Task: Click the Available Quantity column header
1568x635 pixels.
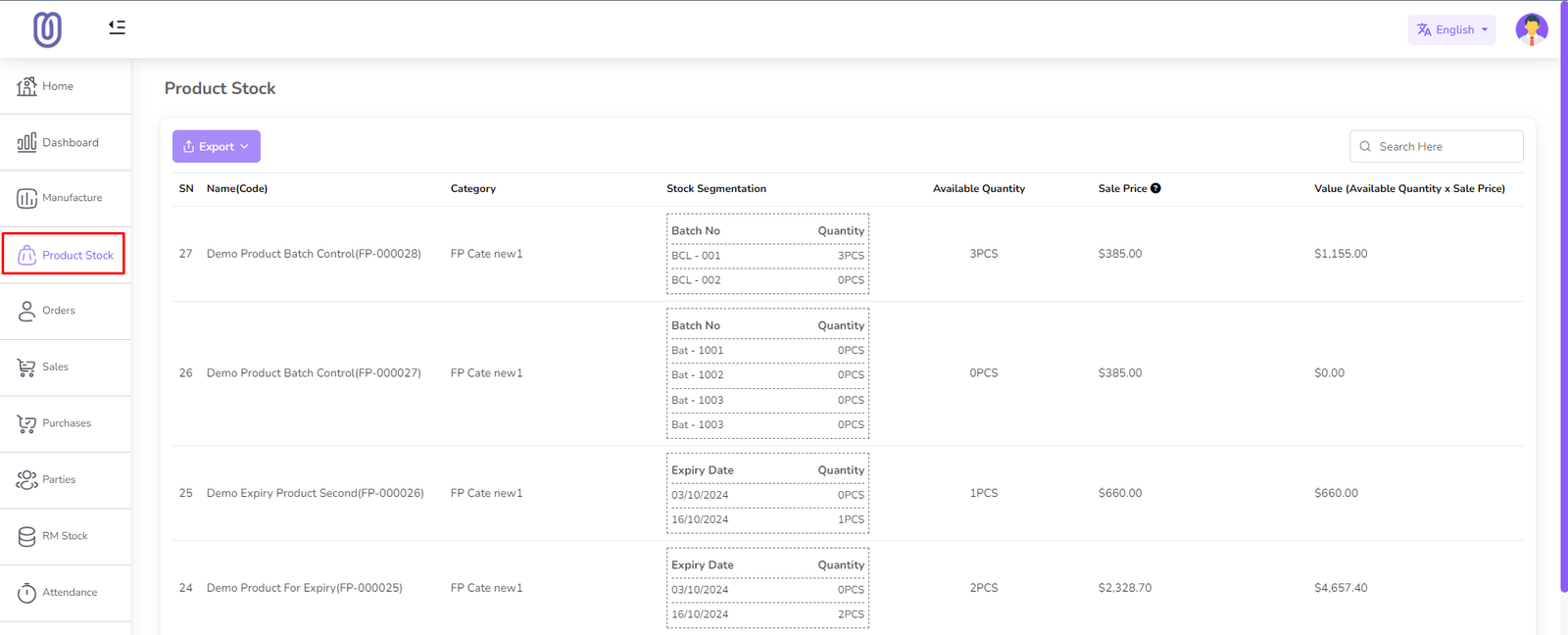Action: pyautogui.click(x=978, y=189)
